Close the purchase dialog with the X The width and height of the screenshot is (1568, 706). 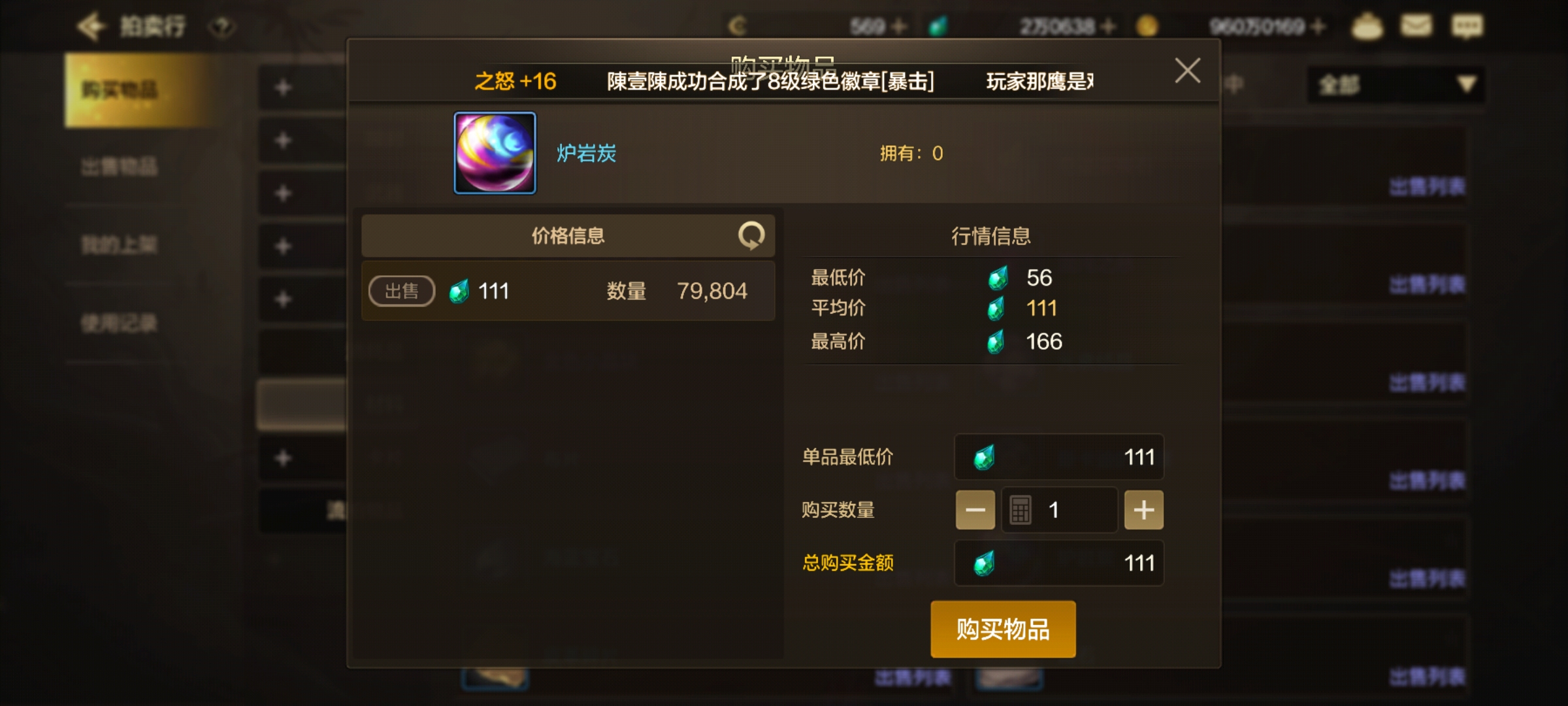1187,71
